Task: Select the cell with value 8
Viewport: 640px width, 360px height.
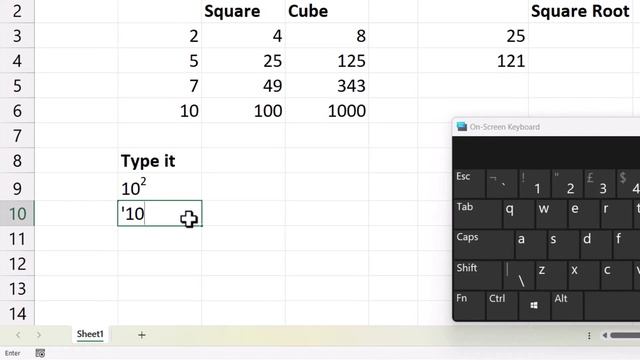Action: point(327,36)
